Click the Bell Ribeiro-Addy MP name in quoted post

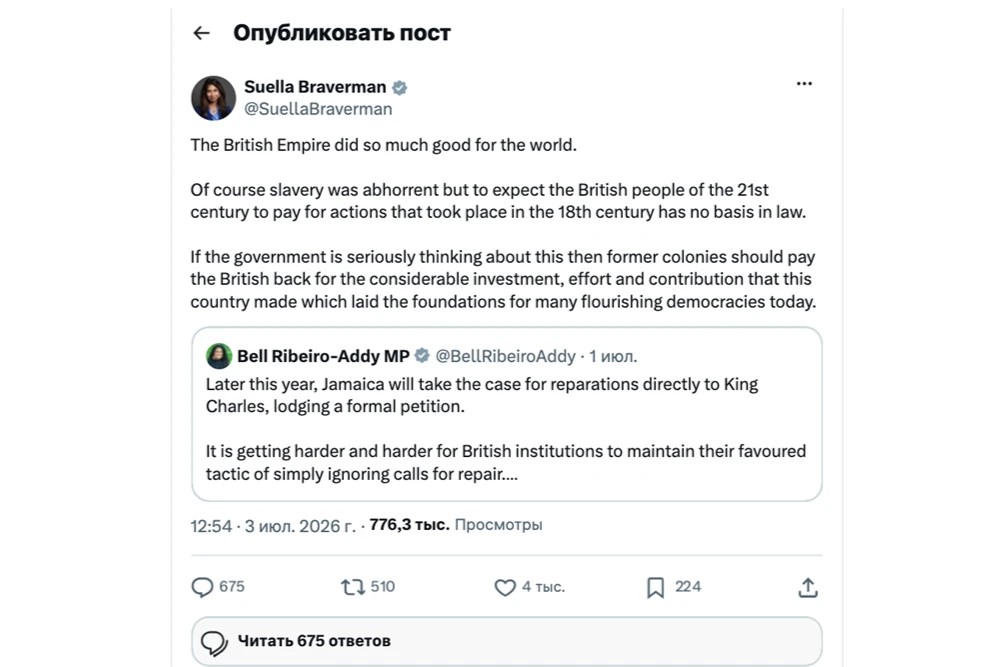click(323, 356)
